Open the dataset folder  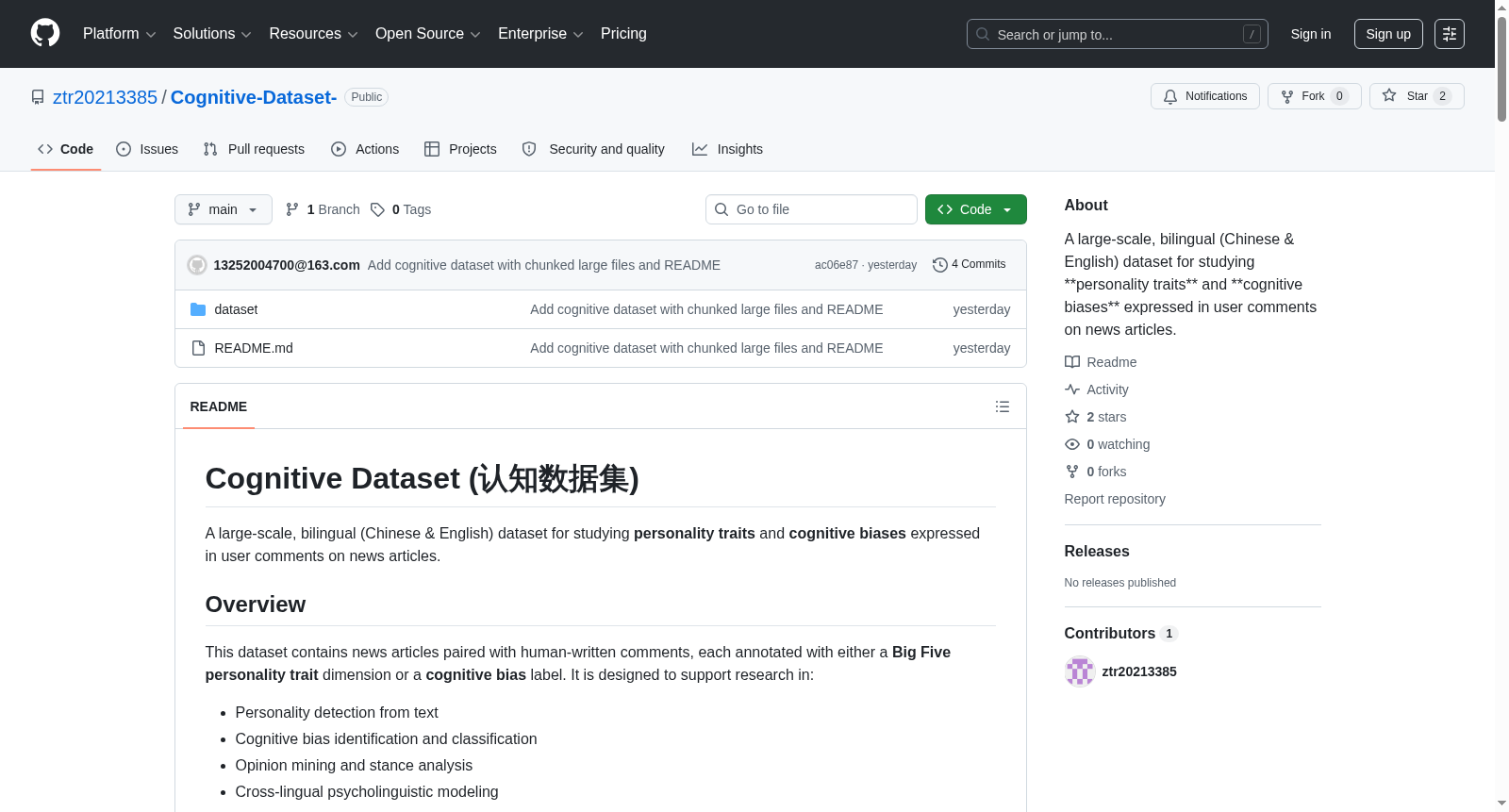pos(236,309)
